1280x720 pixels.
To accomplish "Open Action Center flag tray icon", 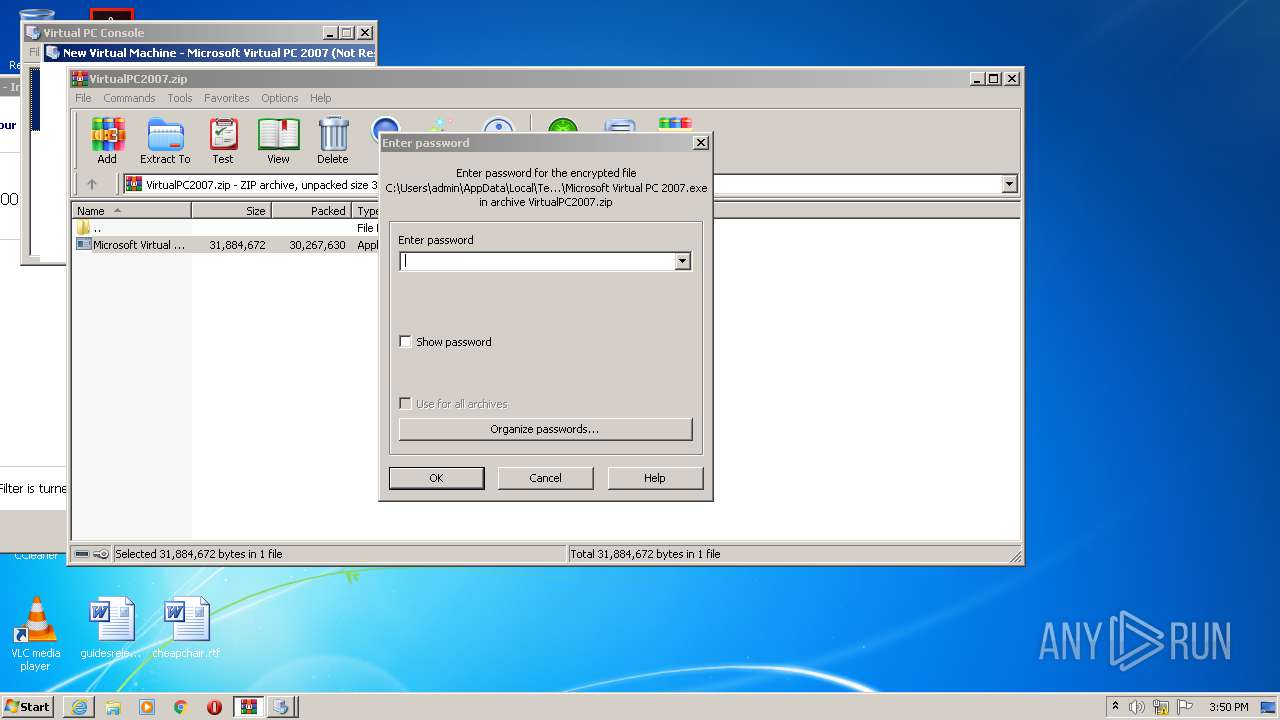I will pyautogui.click(x=1185, y=707).
